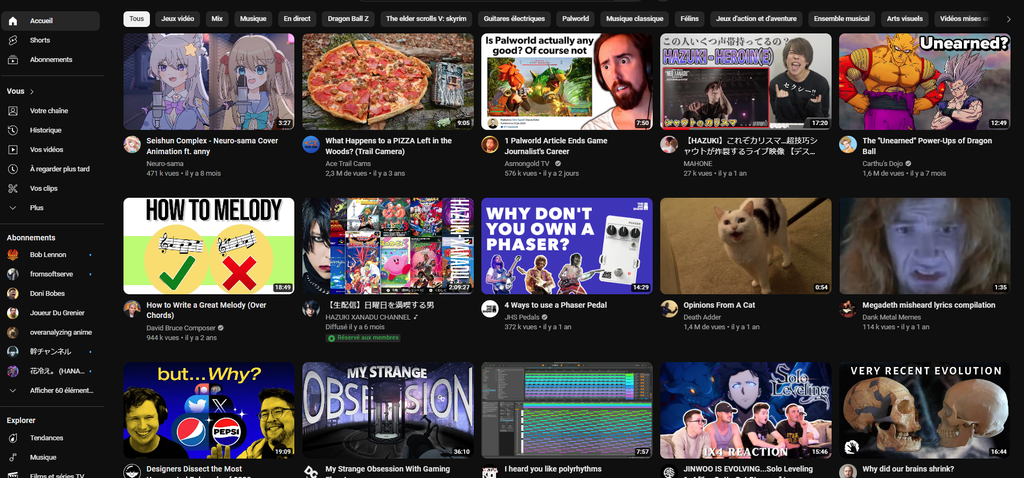
Task: Open Bob Lennon channel avatar in subscriptions
Action: point(12,255)
